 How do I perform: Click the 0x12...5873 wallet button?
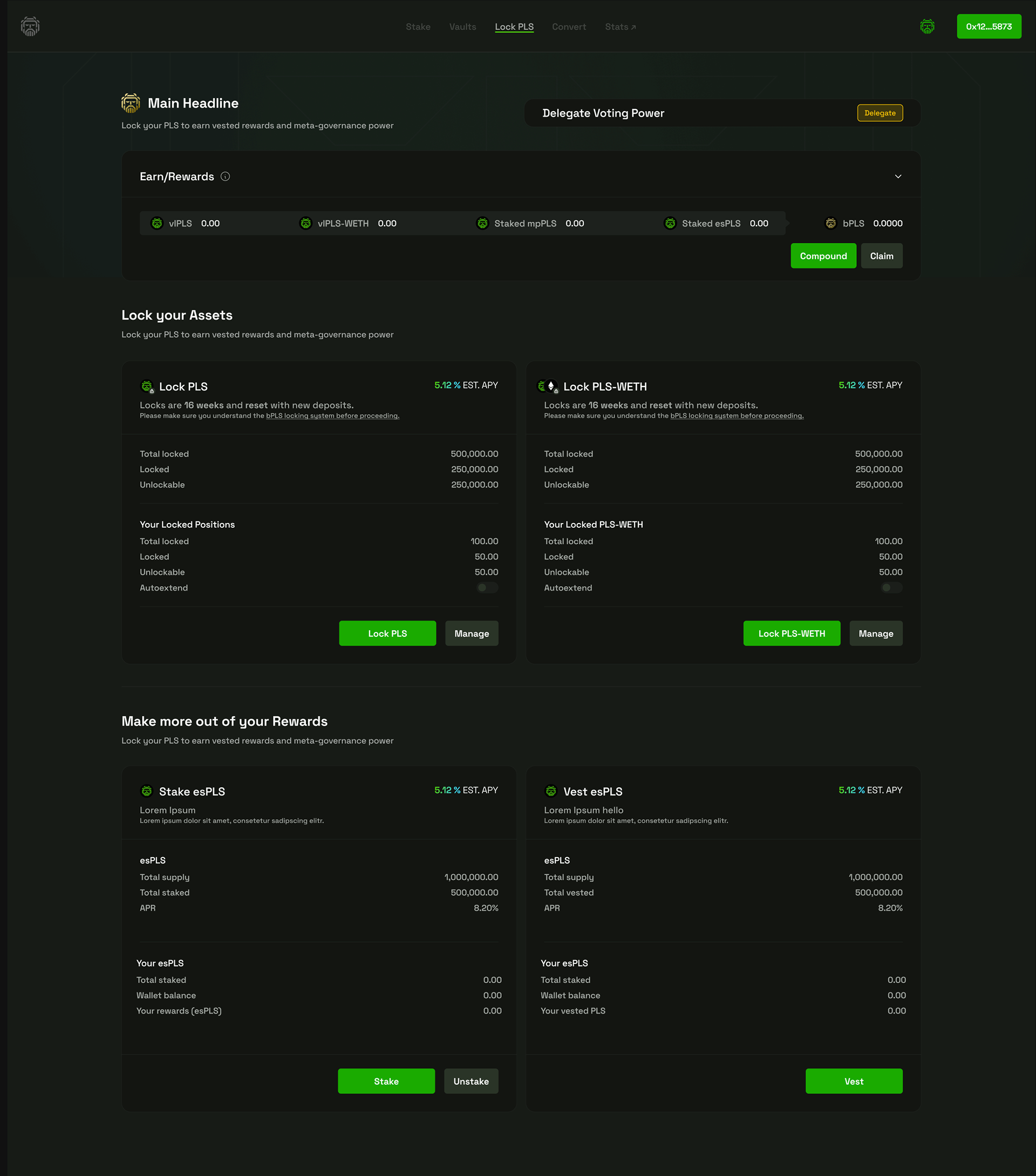[989, 26]
